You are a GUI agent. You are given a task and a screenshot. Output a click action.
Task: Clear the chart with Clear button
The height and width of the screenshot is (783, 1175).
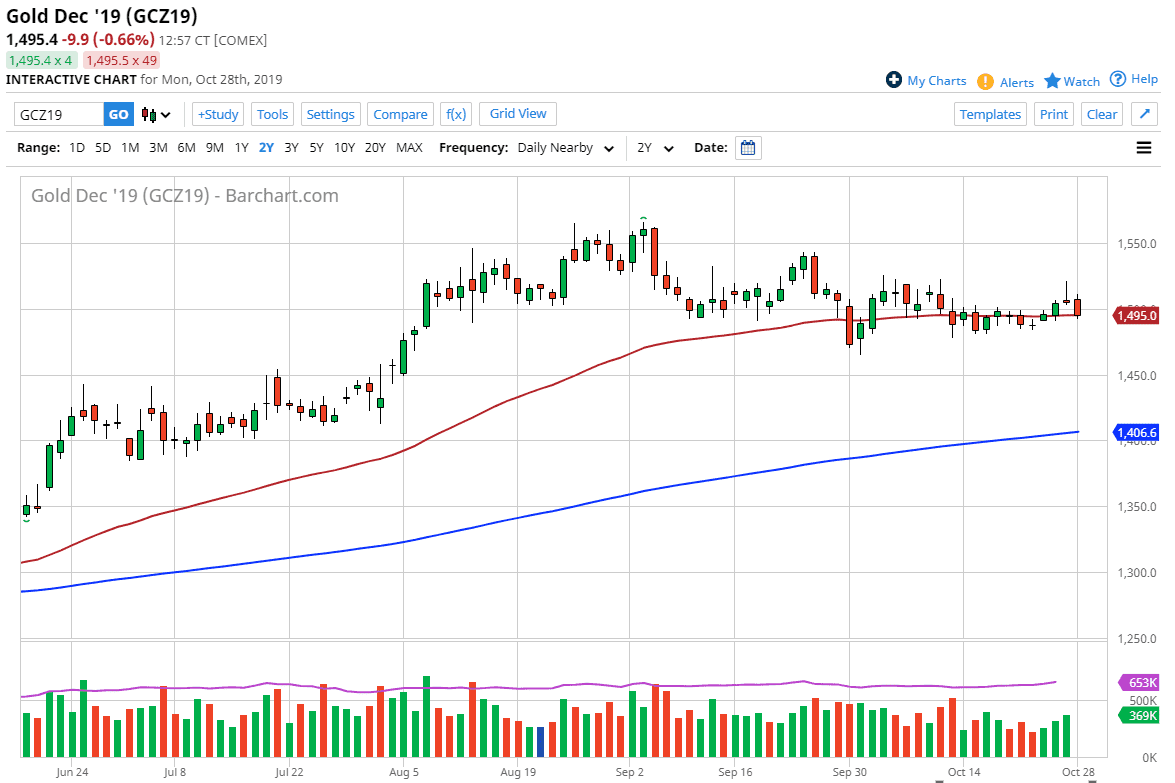[x=1101, y=114]
